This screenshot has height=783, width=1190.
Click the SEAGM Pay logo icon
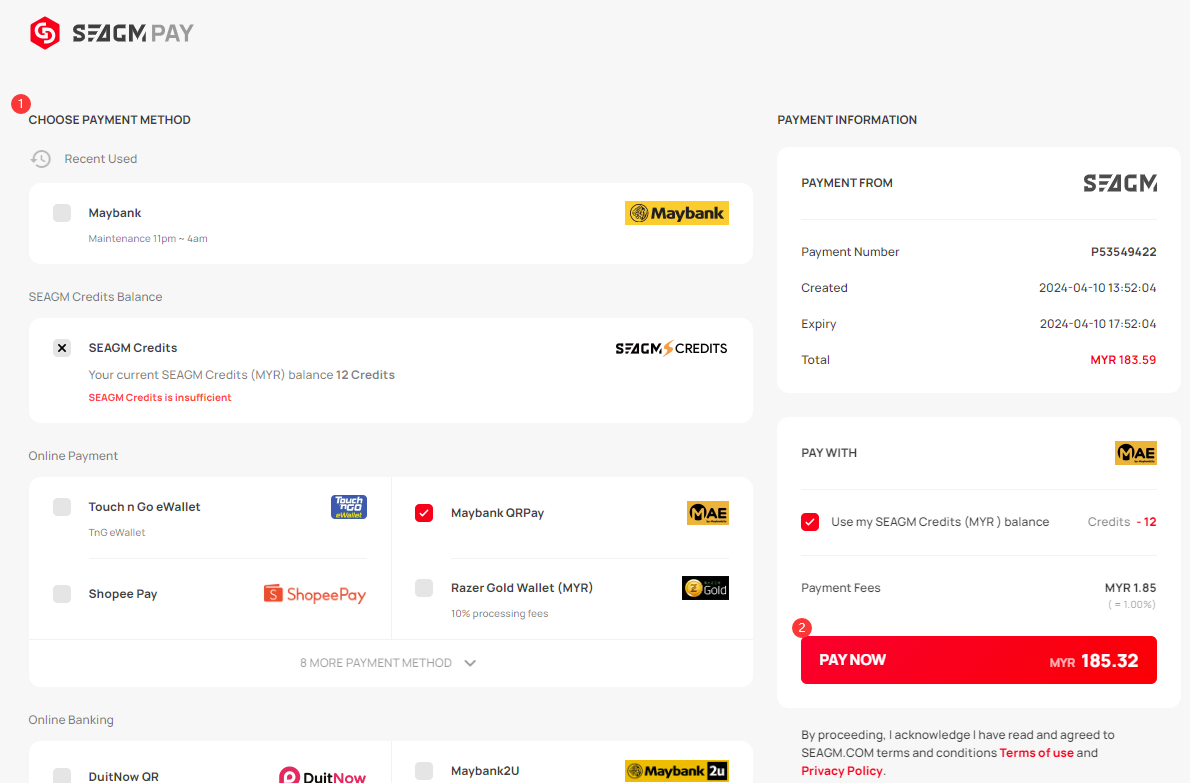[x=45, y=33]
